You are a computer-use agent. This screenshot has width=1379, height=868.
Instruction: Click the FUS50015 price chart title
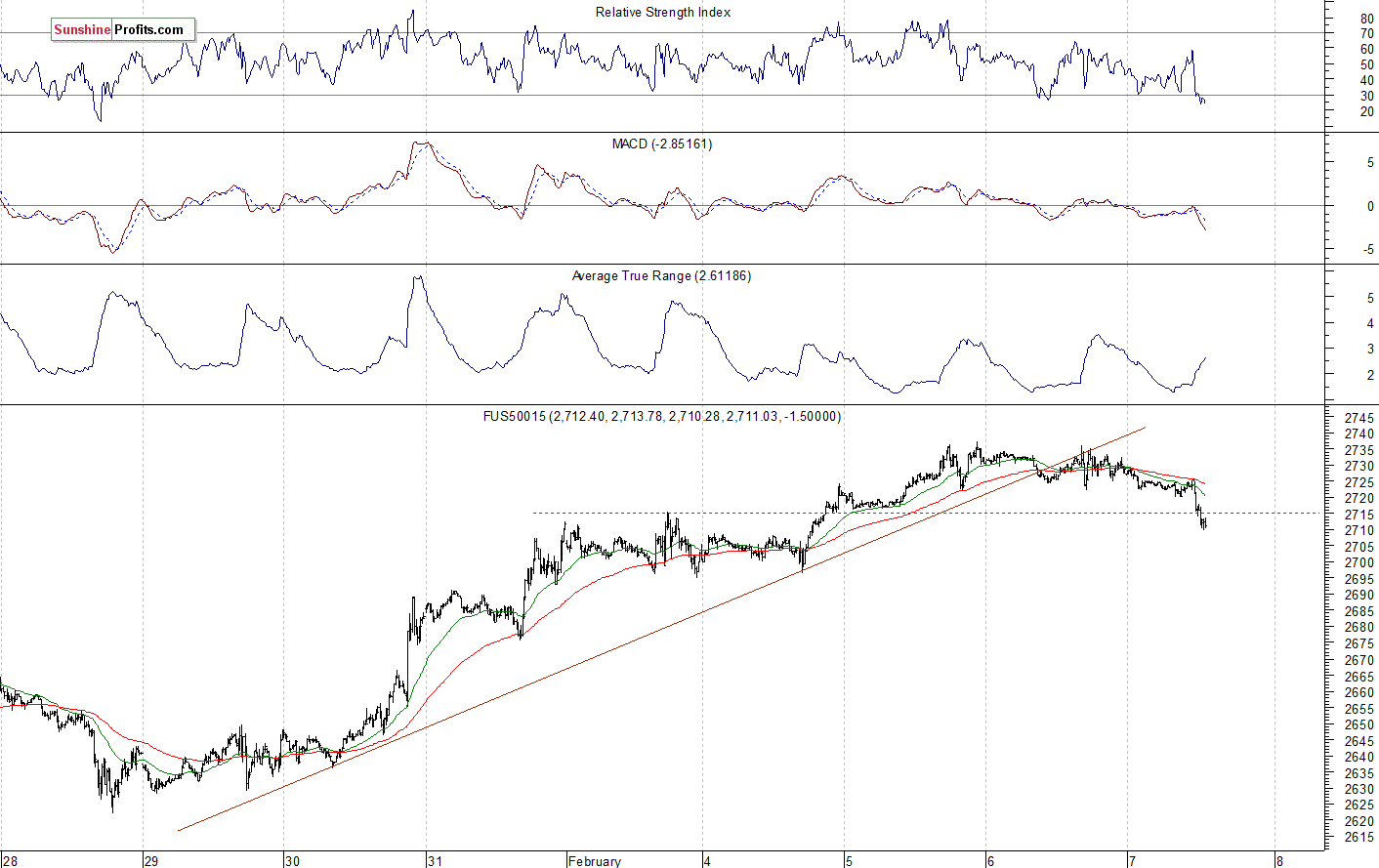click(662, 417)
